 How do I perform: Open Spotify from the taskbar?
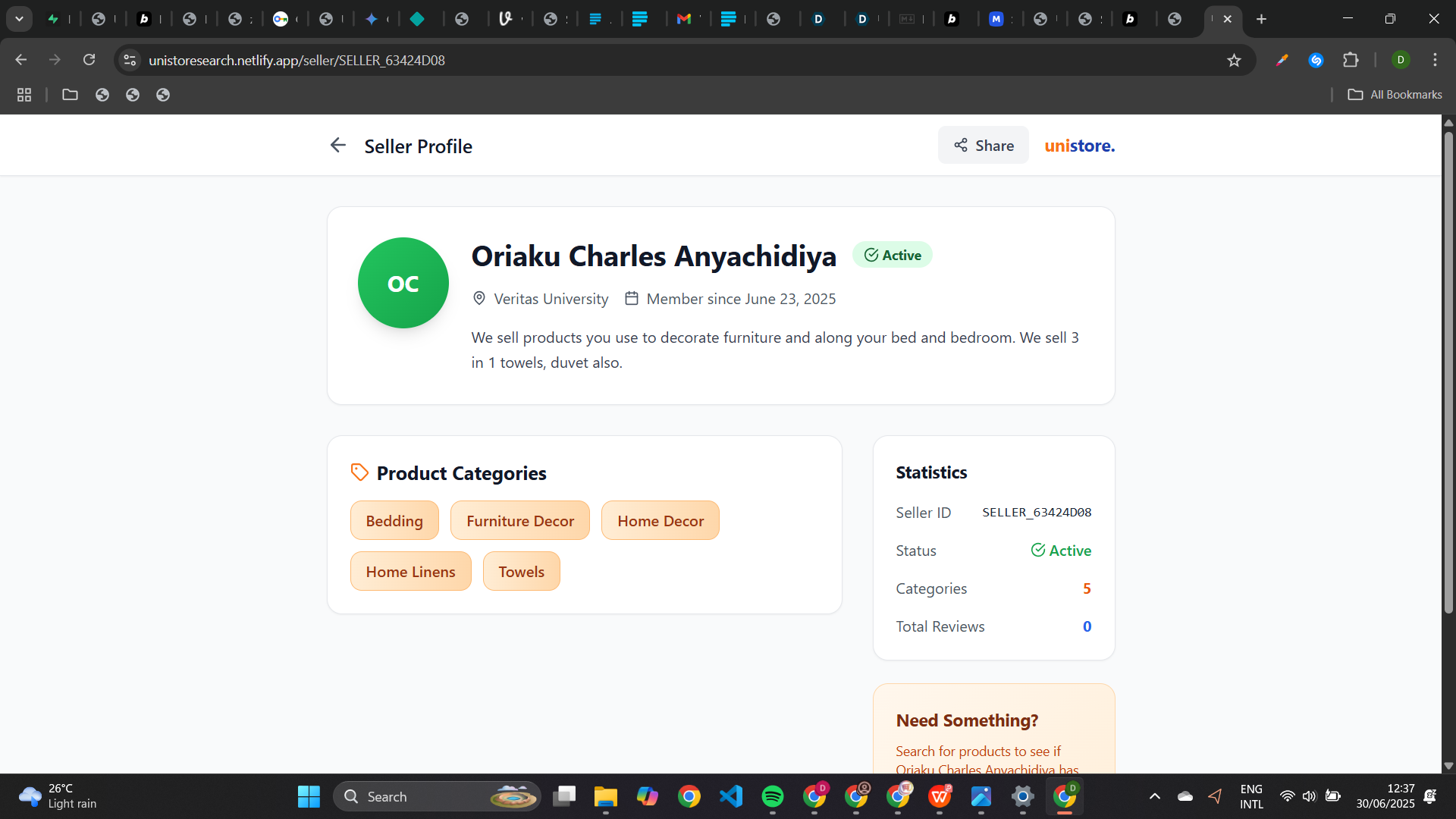(x=772, y=796)
